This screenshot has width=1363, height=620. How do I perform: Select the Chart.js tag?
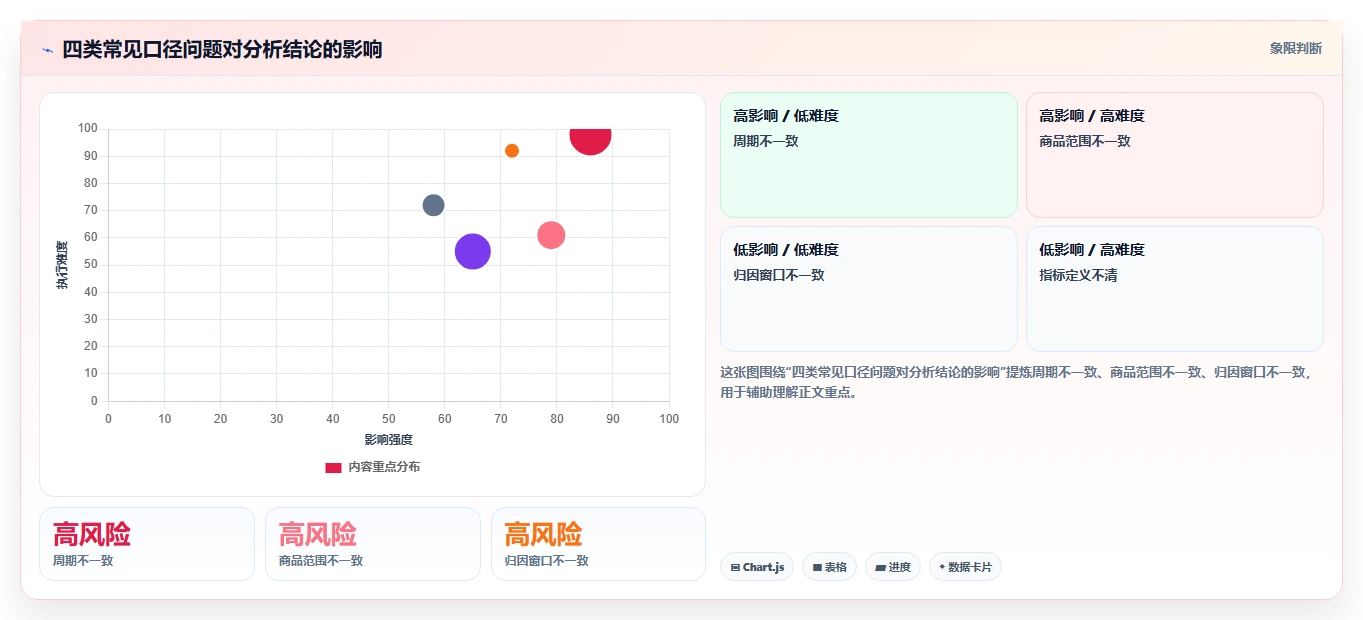coord(757,567)
